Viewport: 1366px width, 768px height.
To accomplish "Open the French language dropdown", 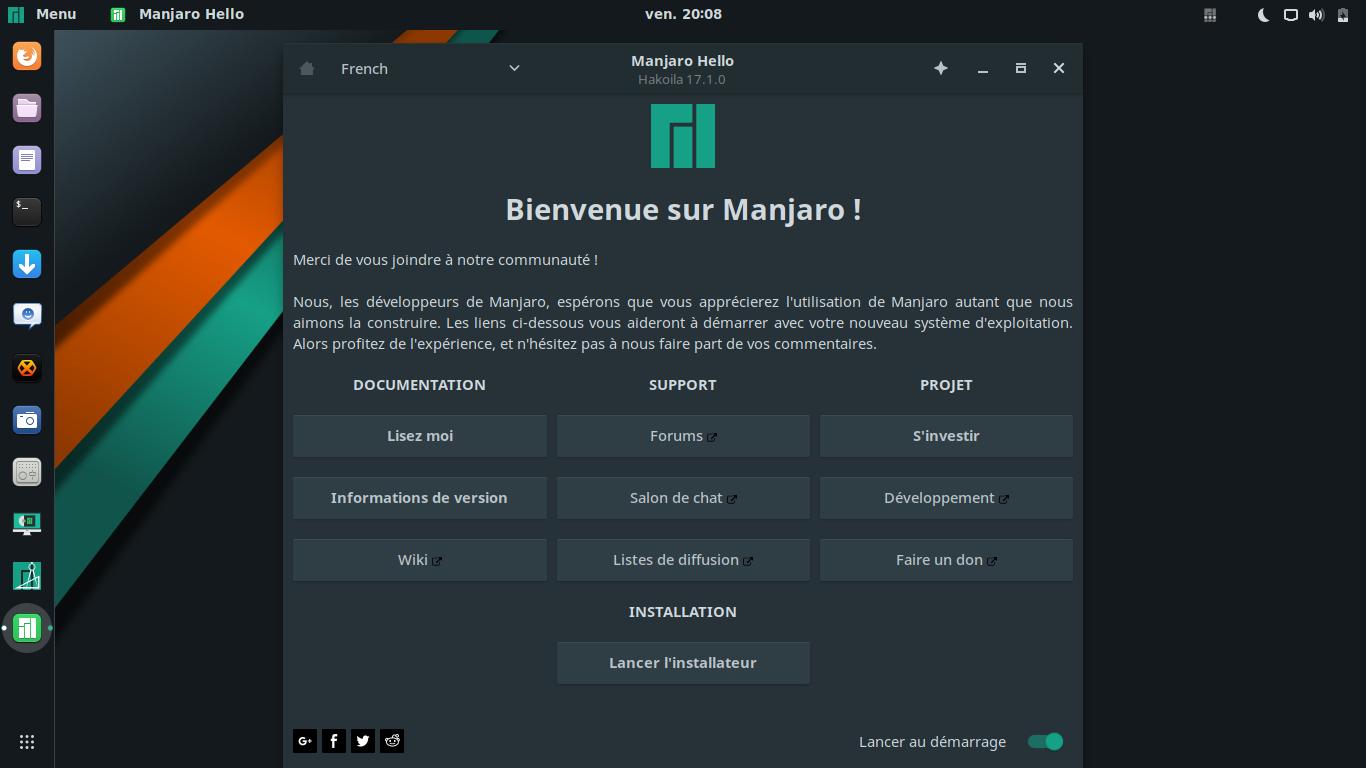I will pyautogui.click(x=430, y=69).
